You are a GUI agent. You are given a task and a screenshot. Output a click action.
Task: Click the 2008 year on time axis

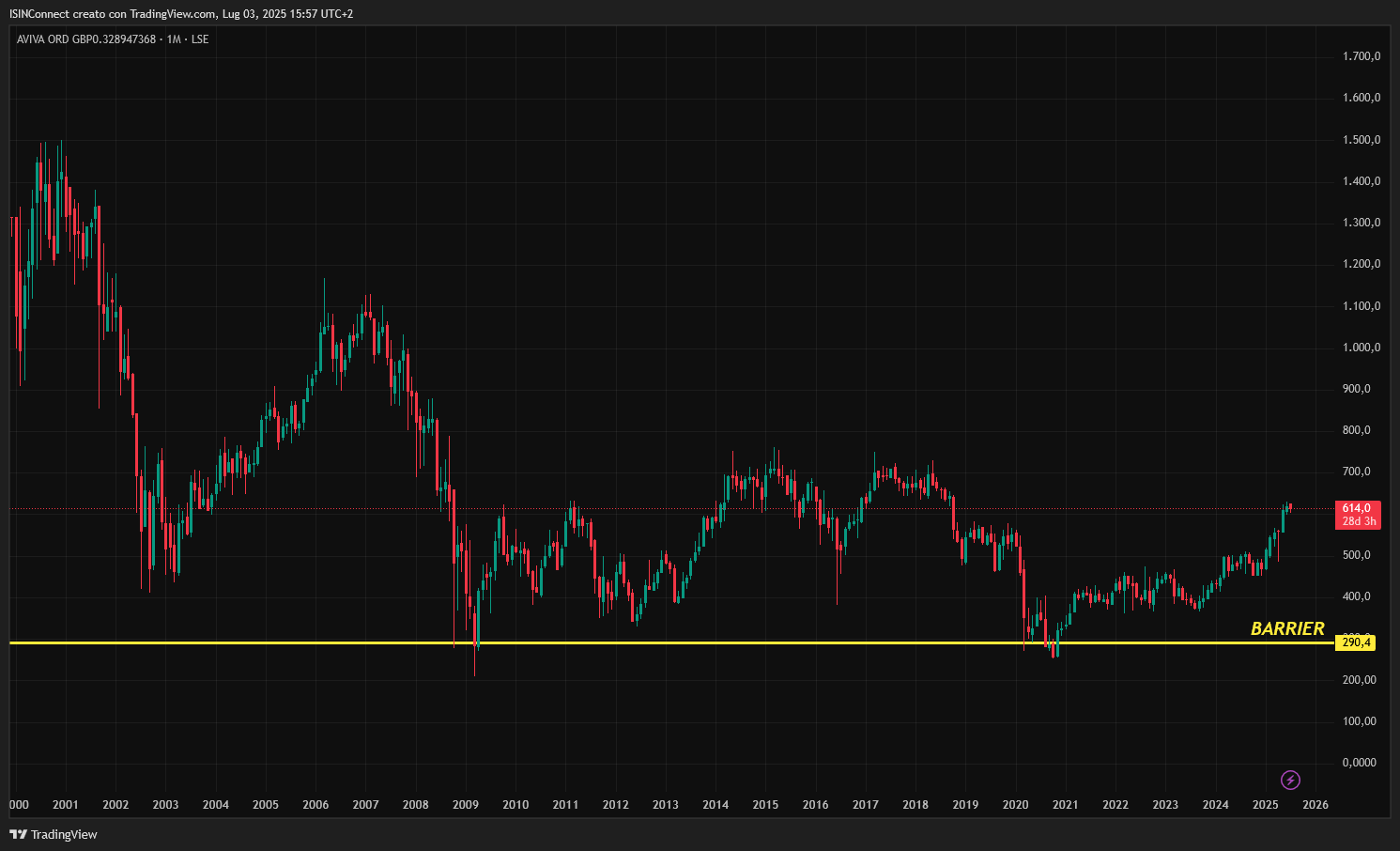(x=415, y=805)
